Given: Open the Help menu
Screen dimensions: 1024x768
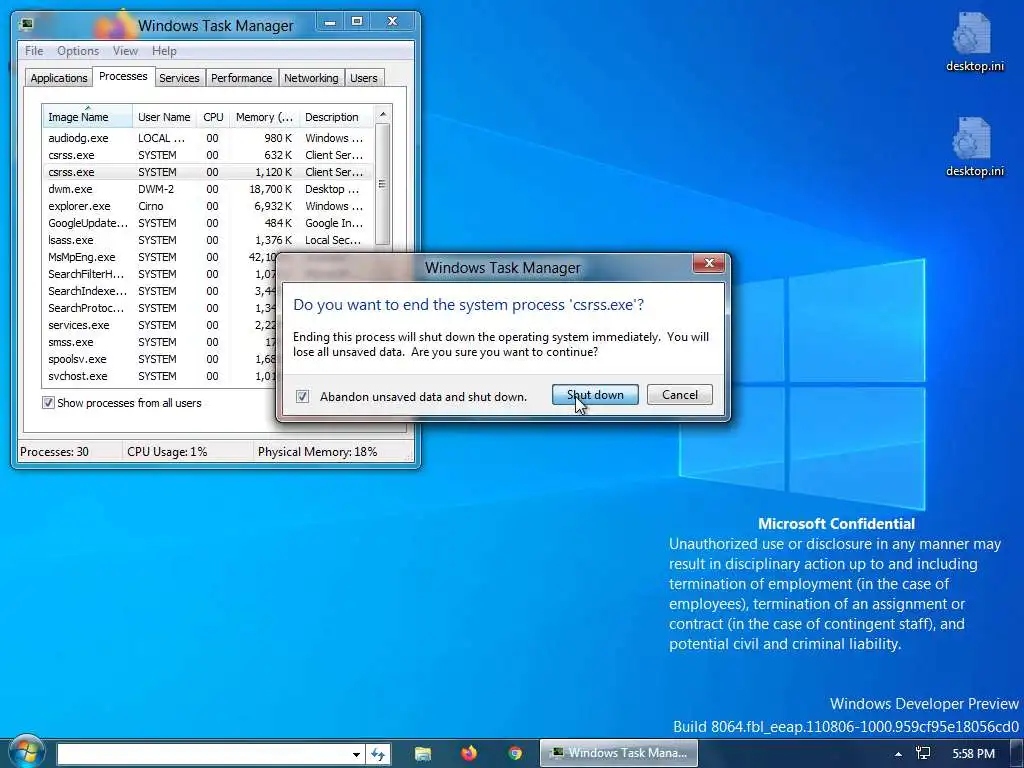Looking at the screenshot, I should pyautogui.click(x=164, y=51).
